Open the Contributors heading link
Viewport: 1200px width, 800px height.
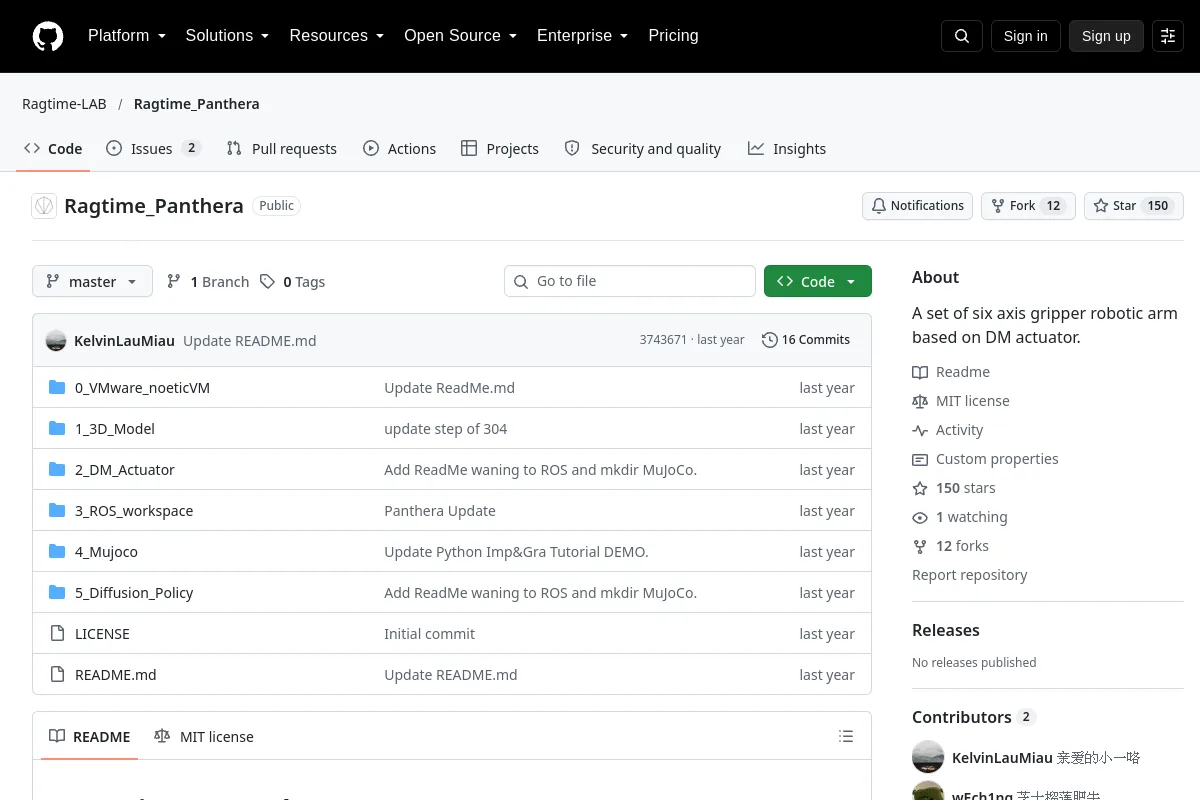click(973, 717)
